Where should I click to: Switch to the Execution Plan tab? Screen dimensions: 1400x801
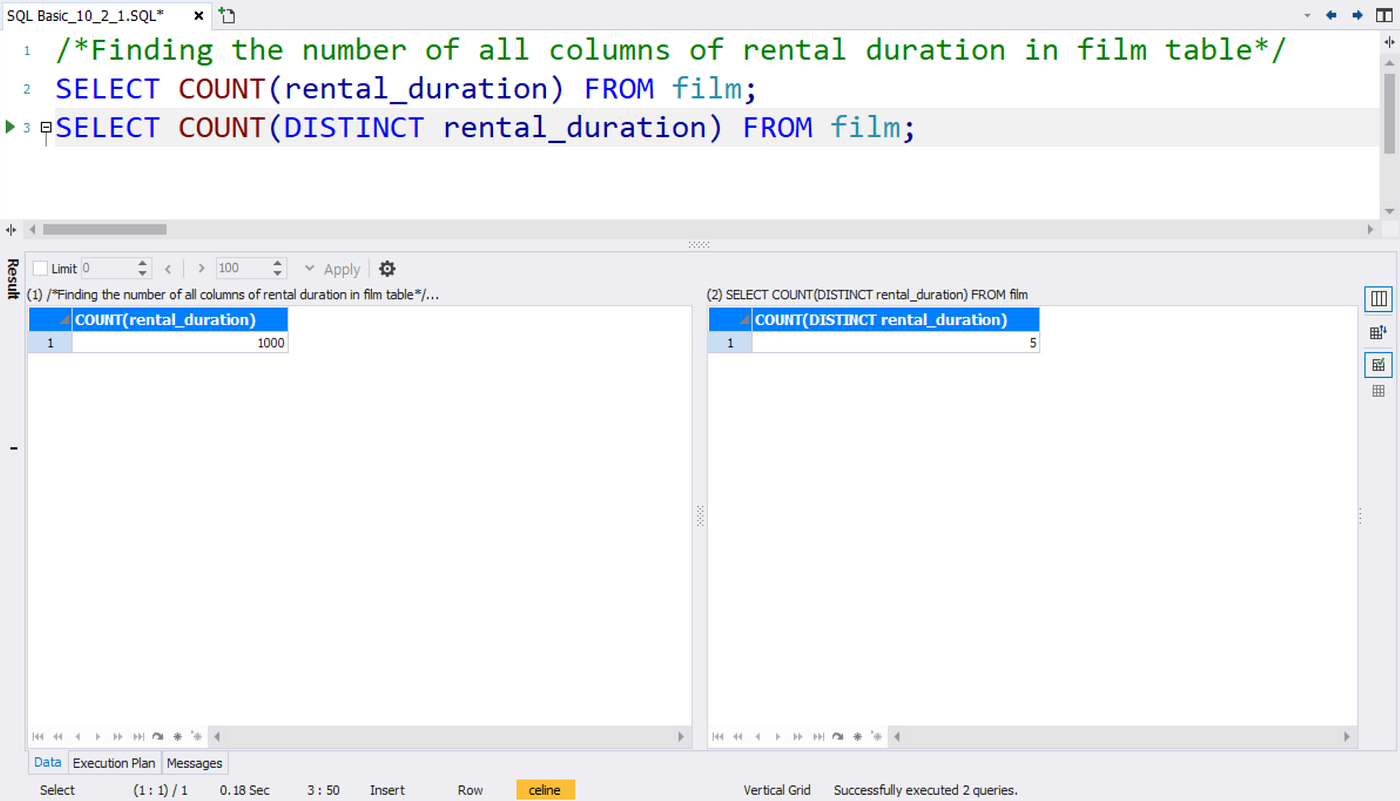tap(113, 763)
